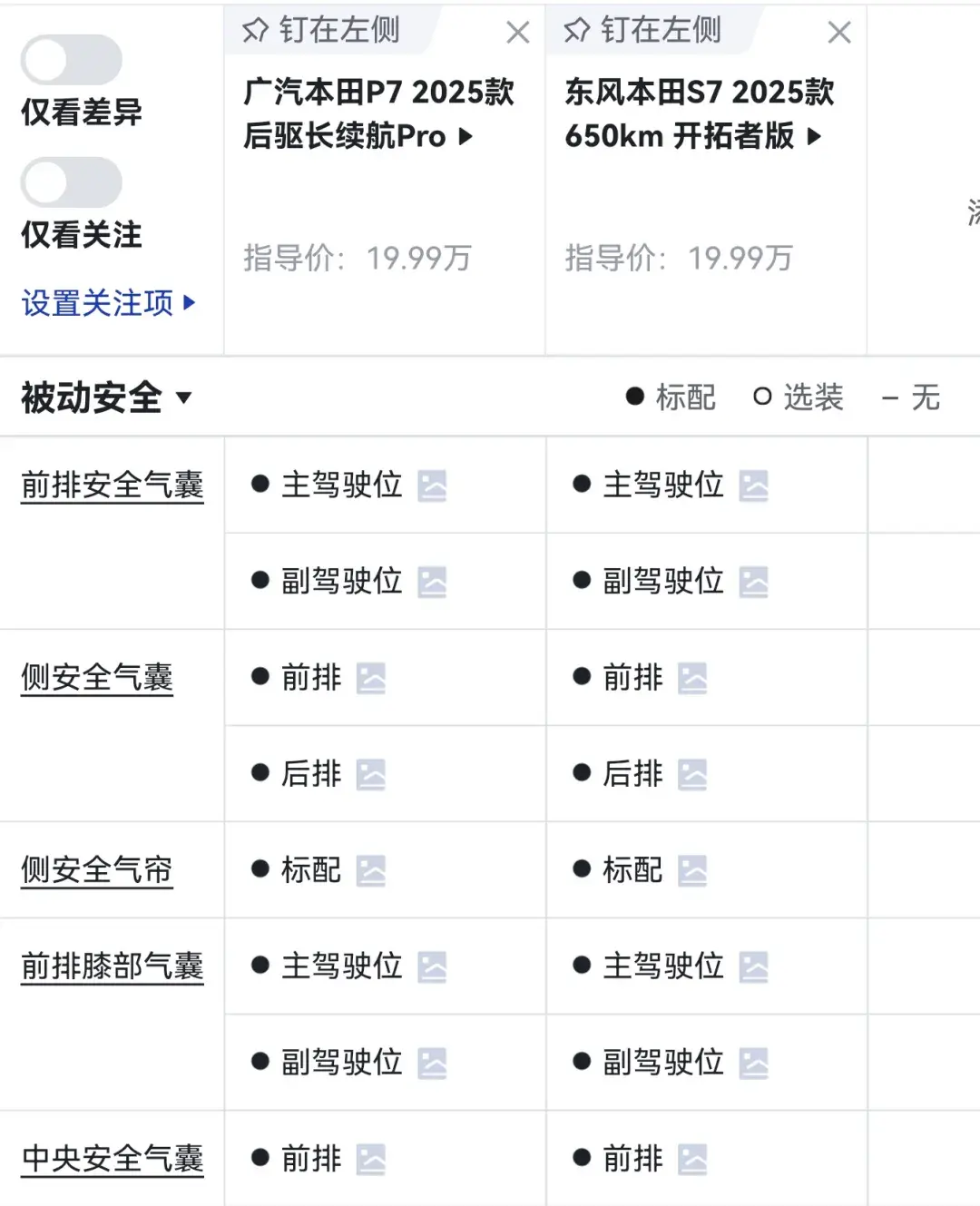View image for S7 副驾驶位 front airbag

(x=753, y=582)
